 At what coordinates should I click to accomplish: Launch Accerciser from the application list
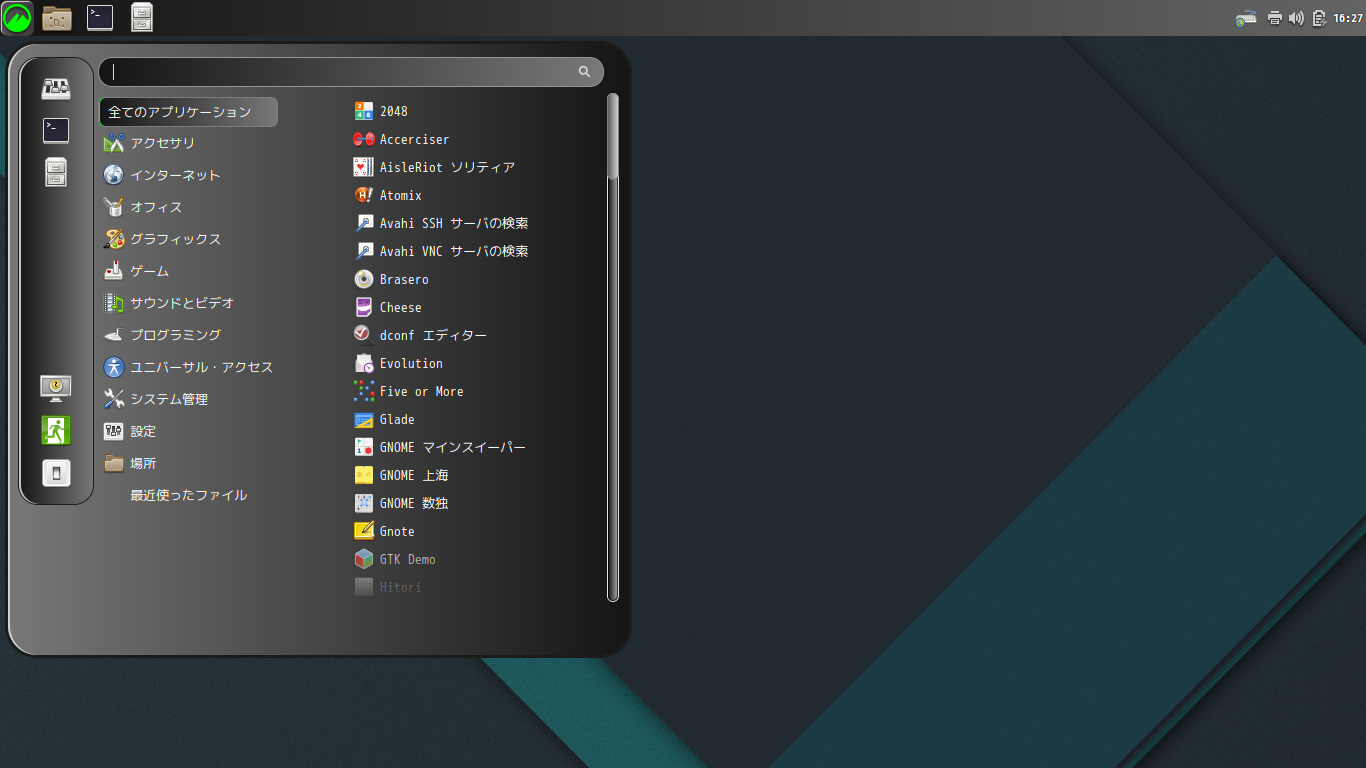click(401, 139)
